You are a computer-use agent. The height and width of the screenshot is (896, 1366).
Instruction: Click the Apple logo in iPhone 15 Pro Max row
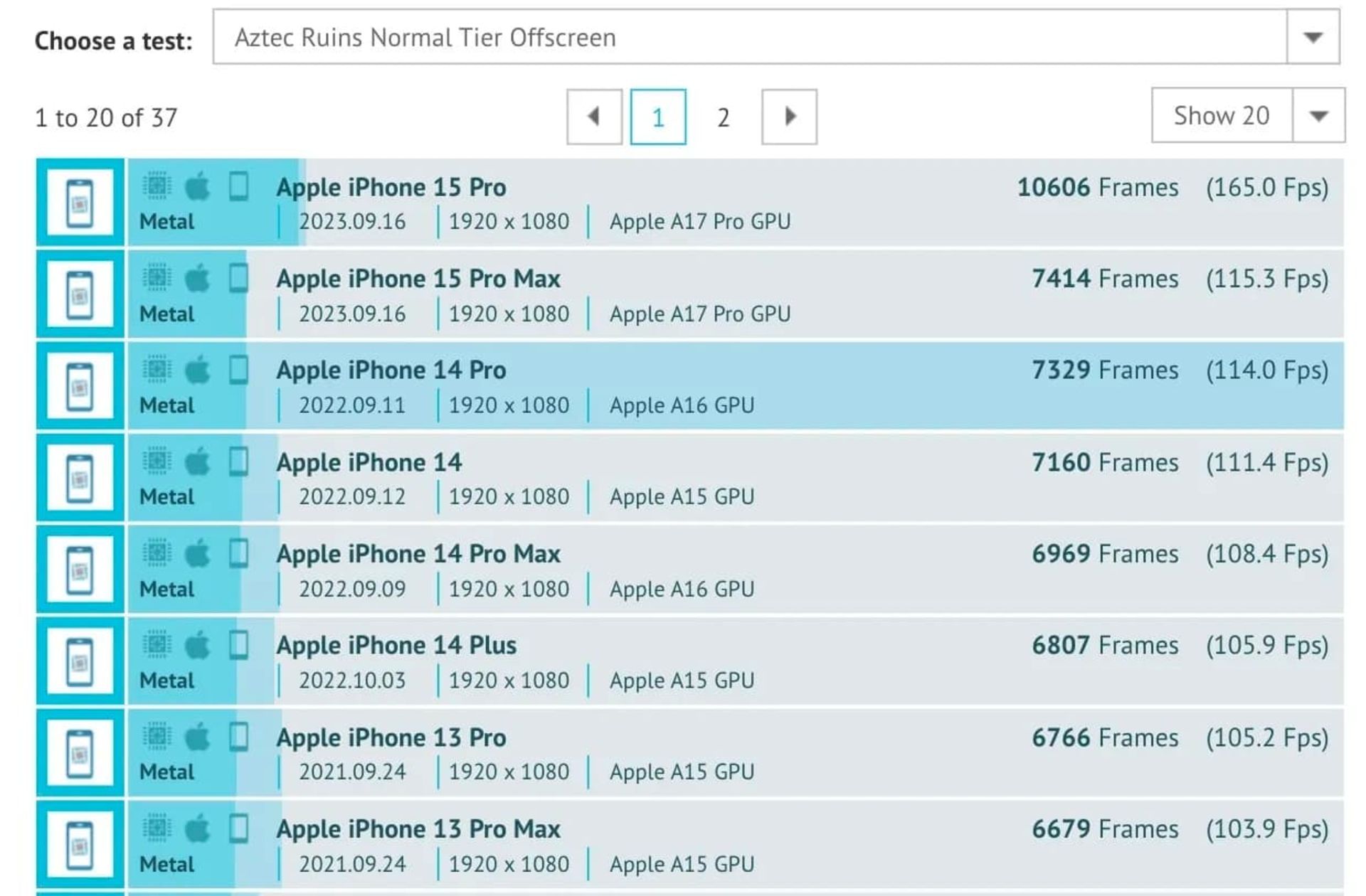click(x=198, y=278)
